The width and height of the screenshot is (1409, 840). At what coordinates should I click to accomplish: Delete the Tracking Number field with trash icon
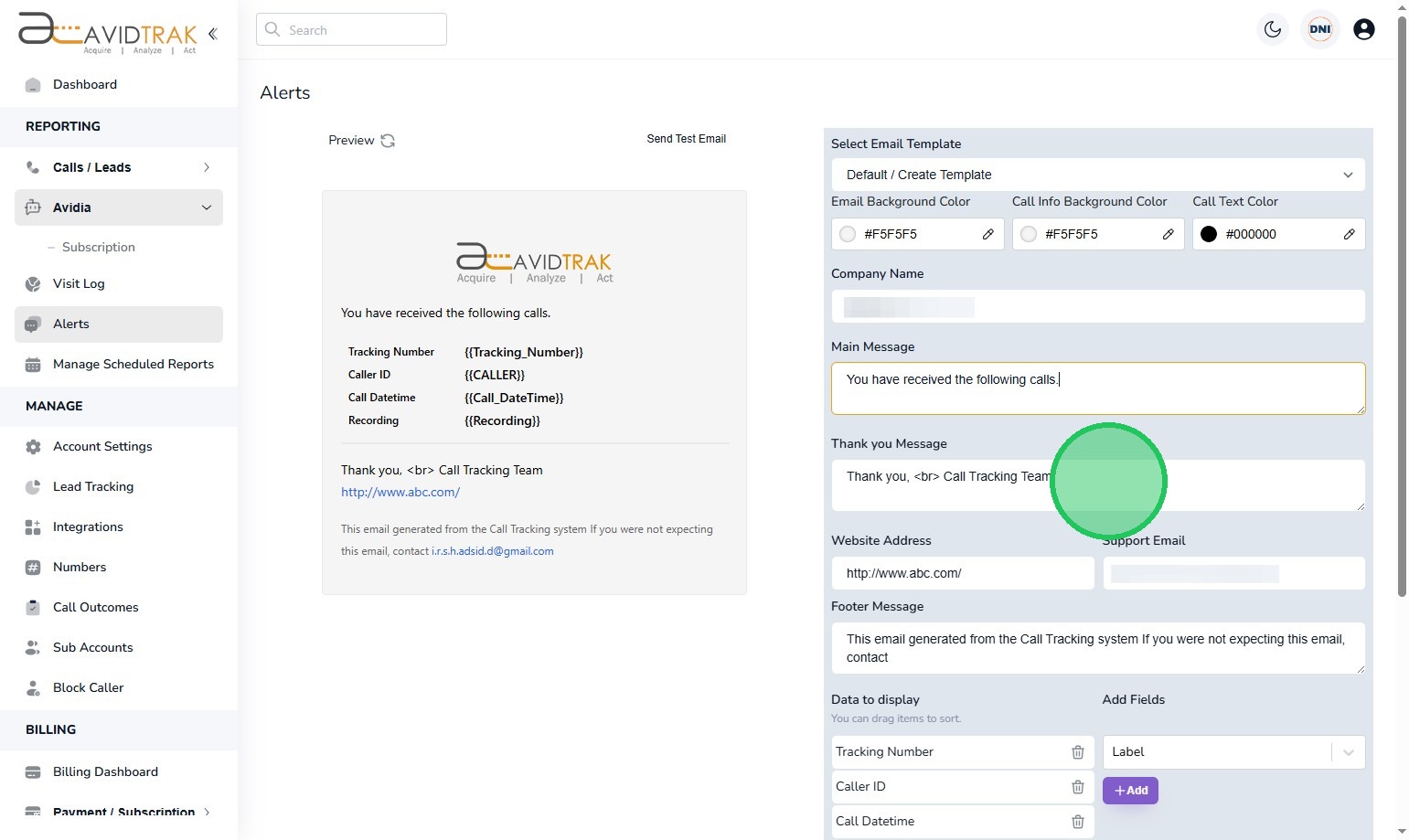point(1077,752)
